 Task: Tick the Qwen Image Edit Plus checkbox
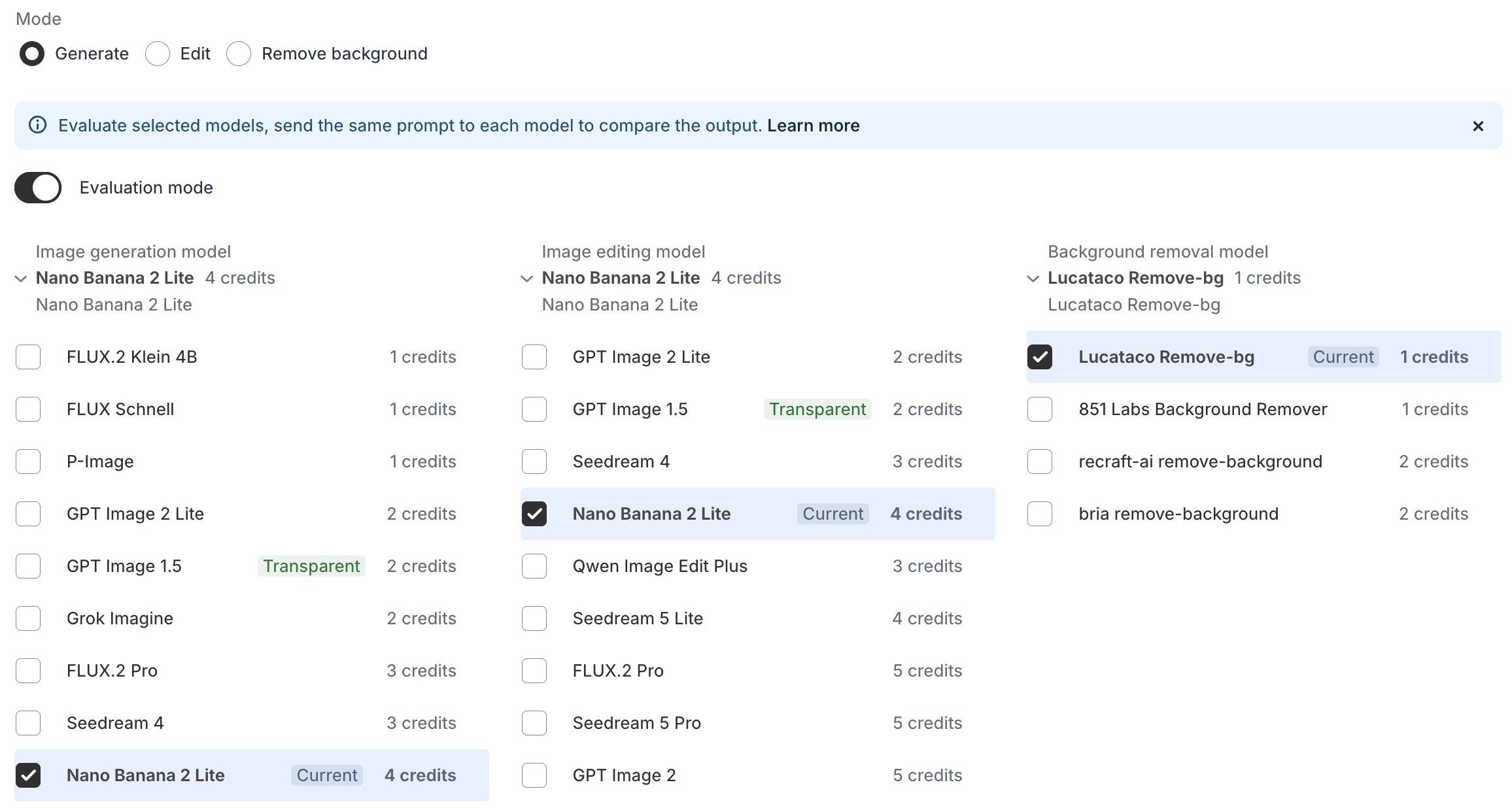tap(534, 566)
